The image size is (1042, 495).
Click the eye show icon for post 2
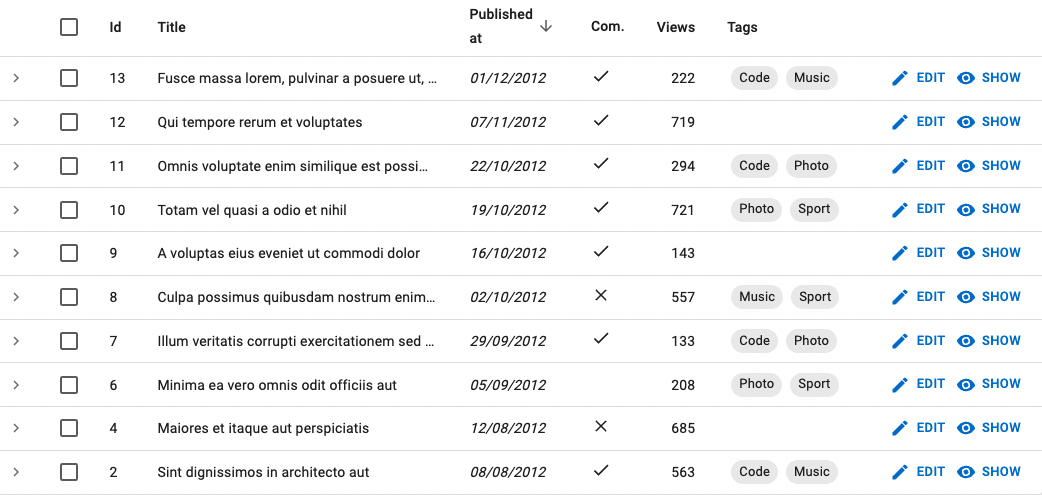click(x=966, y=472)
